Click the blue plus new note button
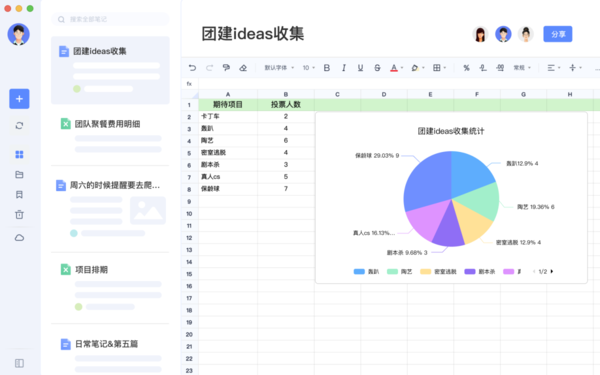The image size is (600, 375). 19,99
